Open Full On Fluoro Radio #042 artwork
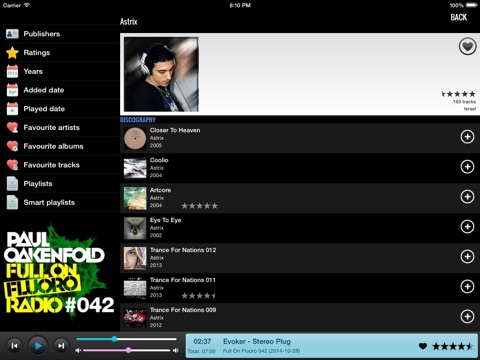 point(59,272)
